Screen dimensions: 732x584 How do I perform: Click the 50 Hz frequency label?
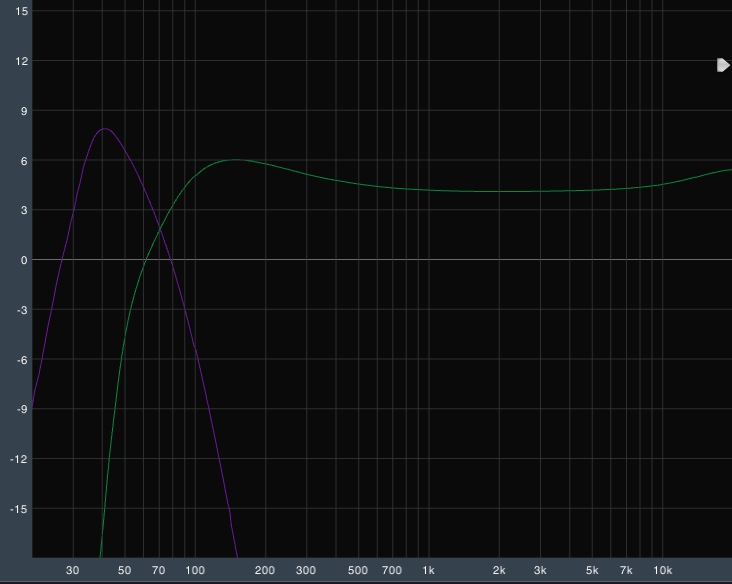pyautogui.click(x=124, y=570)
